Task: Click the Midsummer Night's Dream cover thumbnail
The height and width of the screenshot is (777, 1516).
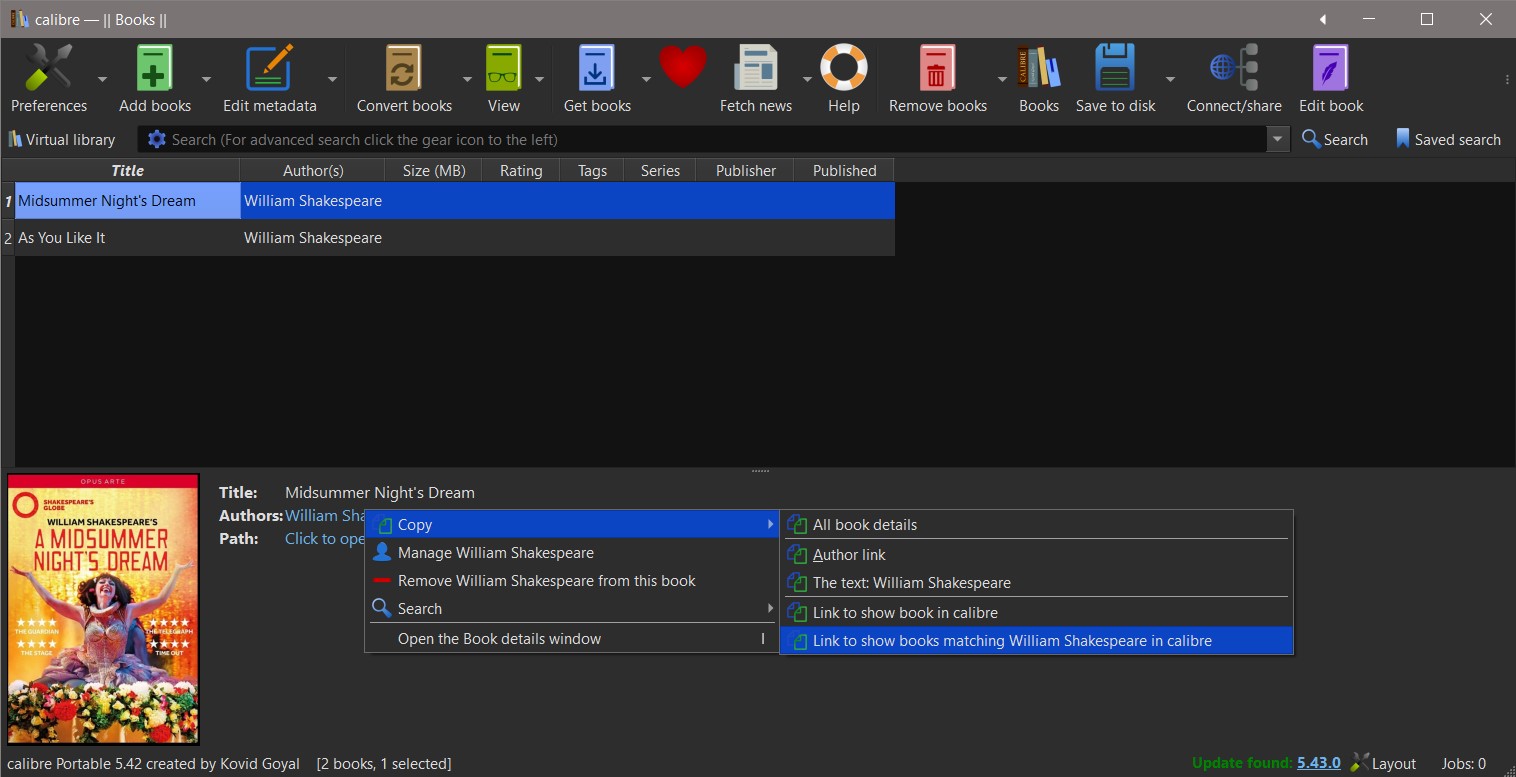Action: tap(103, 609)
